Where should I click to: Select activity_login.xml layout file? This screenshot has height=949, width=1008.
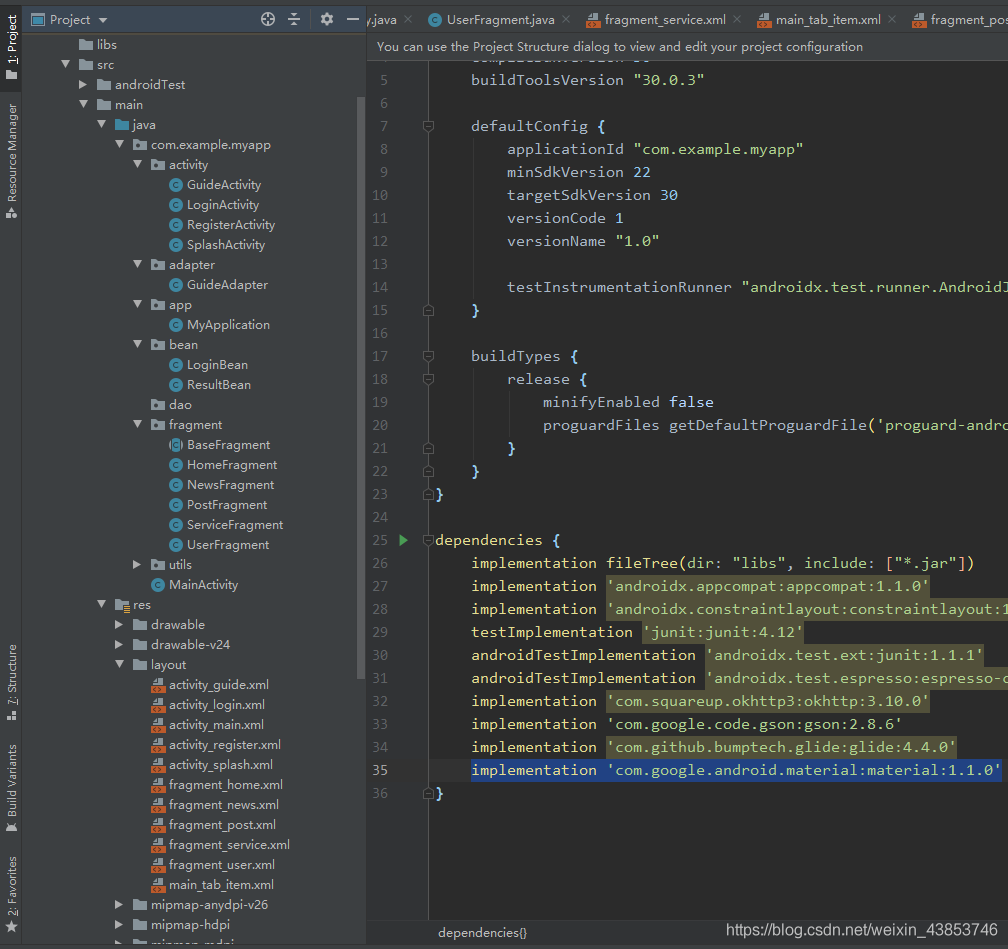[208, 705]
